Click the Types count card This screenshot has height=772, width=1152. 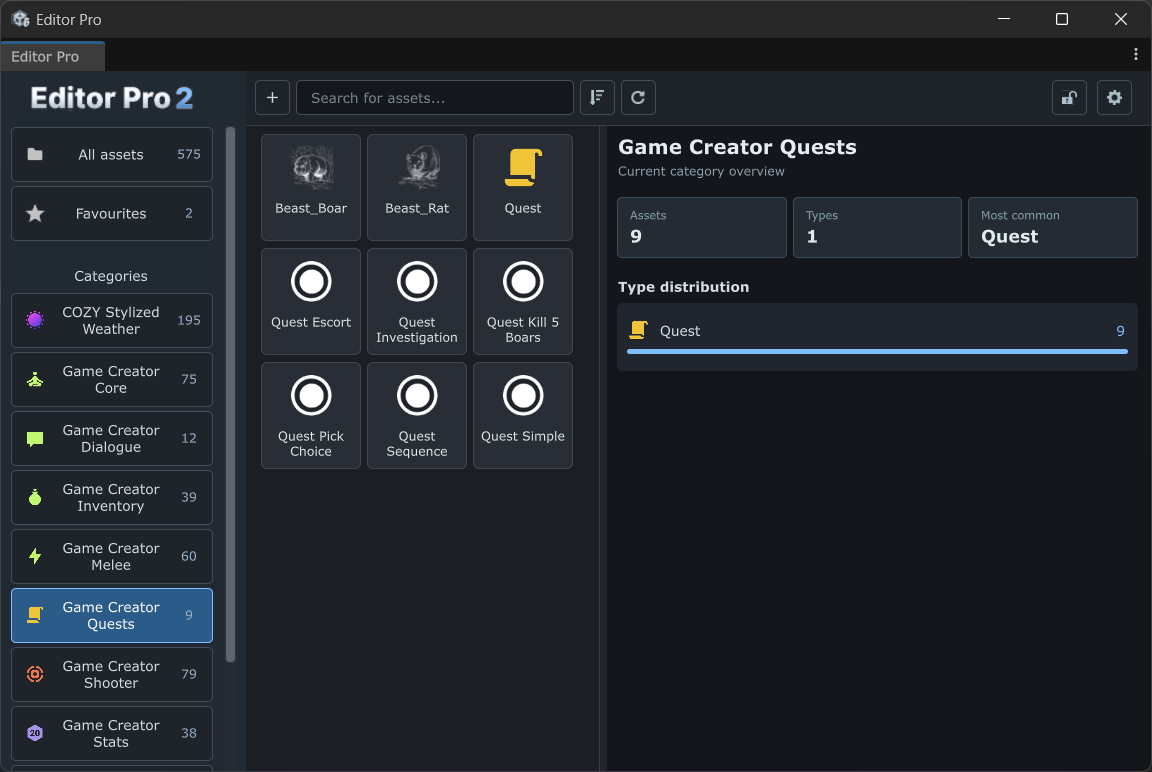tap(877, 227)
